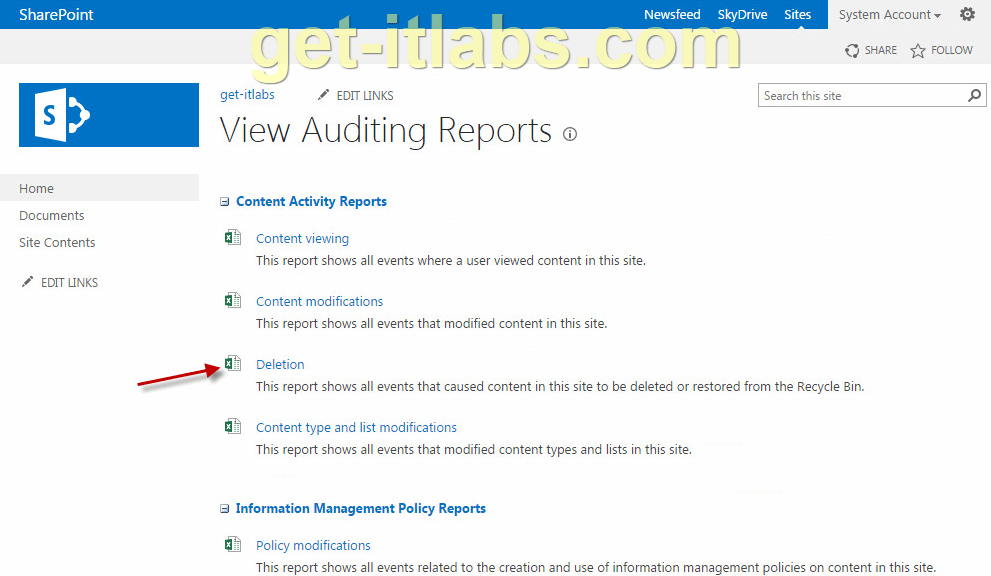Click the info icon beside page title
The image size is (991, 576).
point(570,134)
